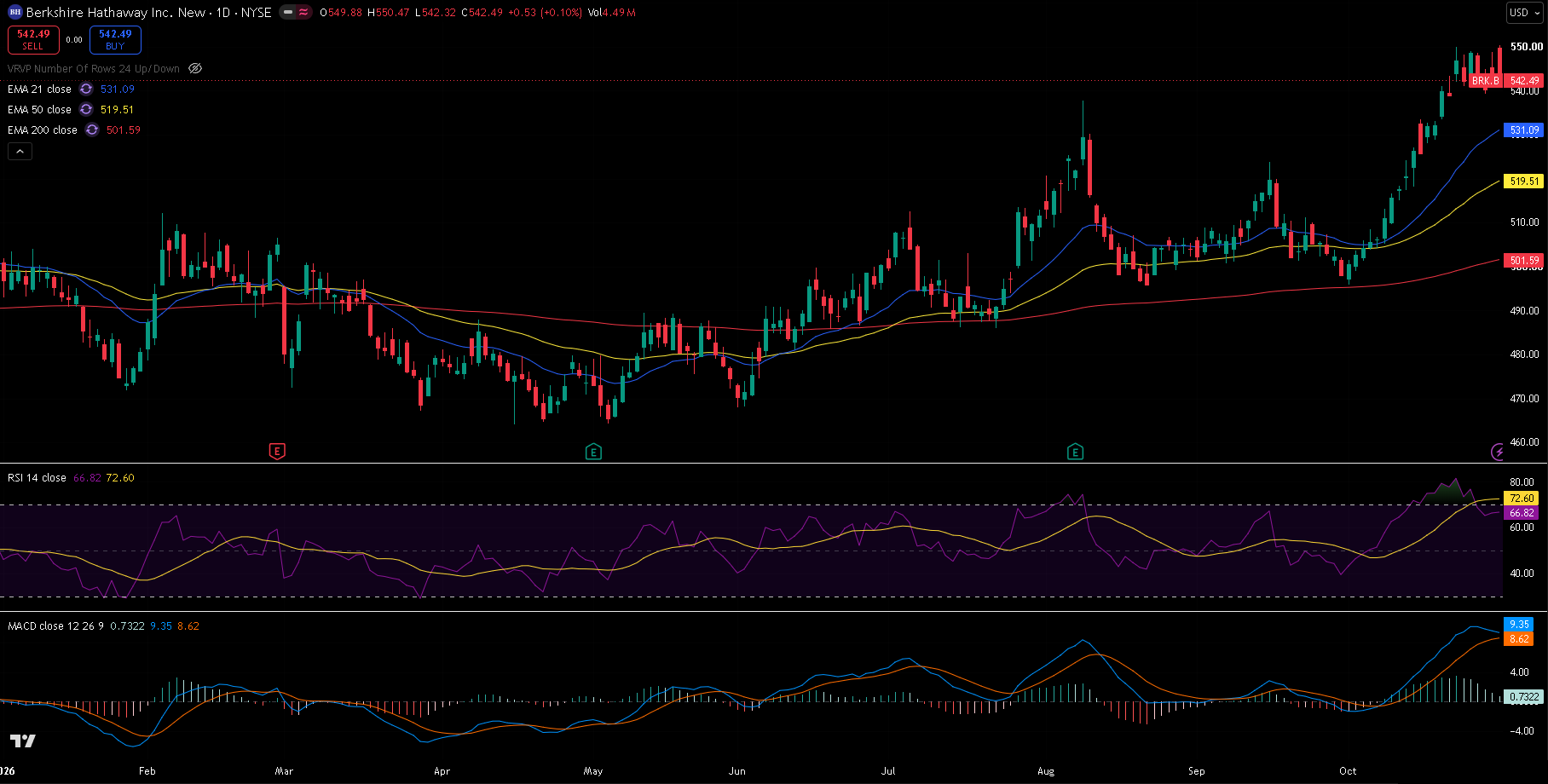1548x784 pixels.
Task: Click the 66.82 RSI axis value tag
Action: [1522, 512]
